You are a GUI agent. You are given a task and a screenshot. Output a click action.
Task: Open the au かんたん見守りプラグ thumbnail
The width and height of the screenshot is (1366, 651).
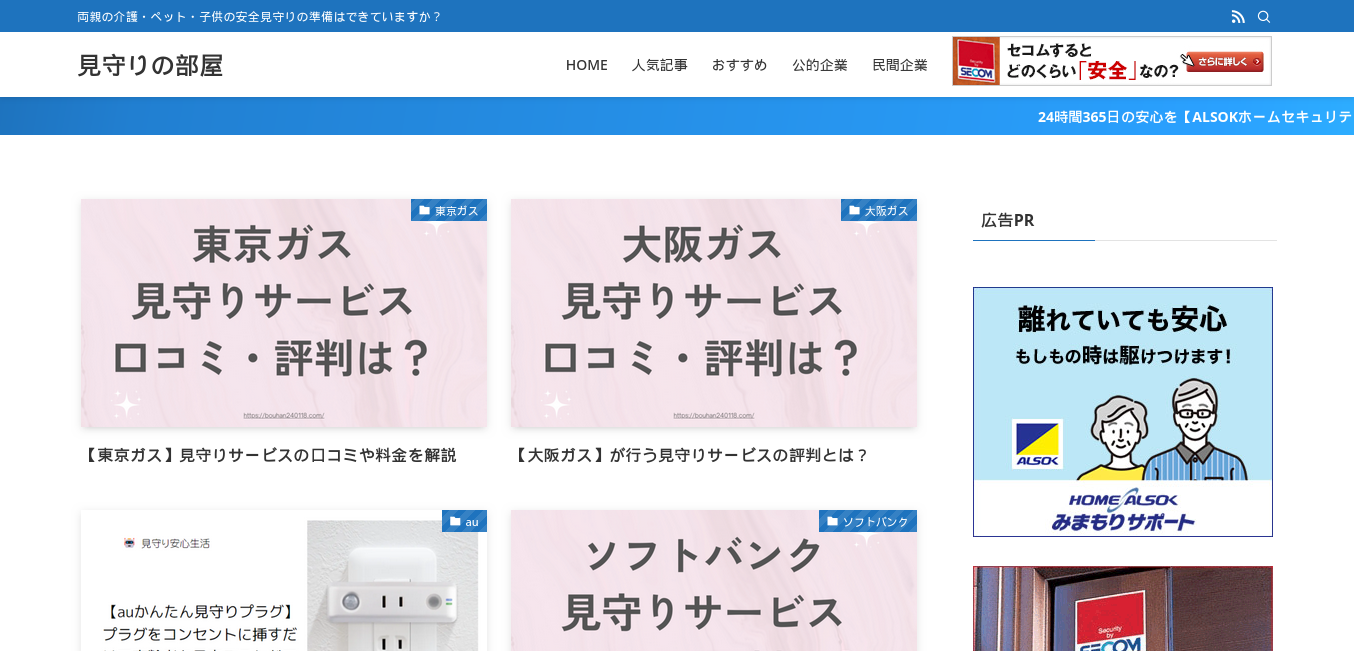pyautogui.click(x=284, y=580)
